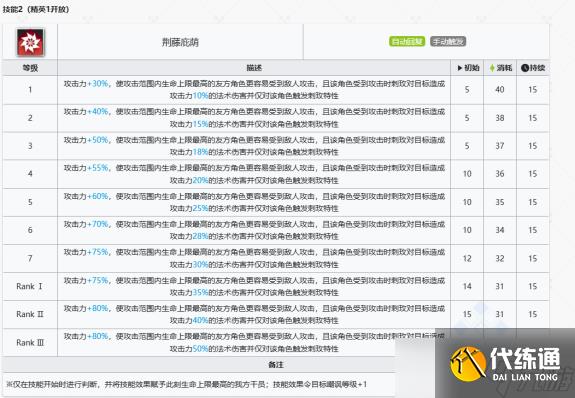The width and height of the screenshot is (575, 398).
Task: Click the 技能2（精英1开放）heading
Action: point(36,9)
